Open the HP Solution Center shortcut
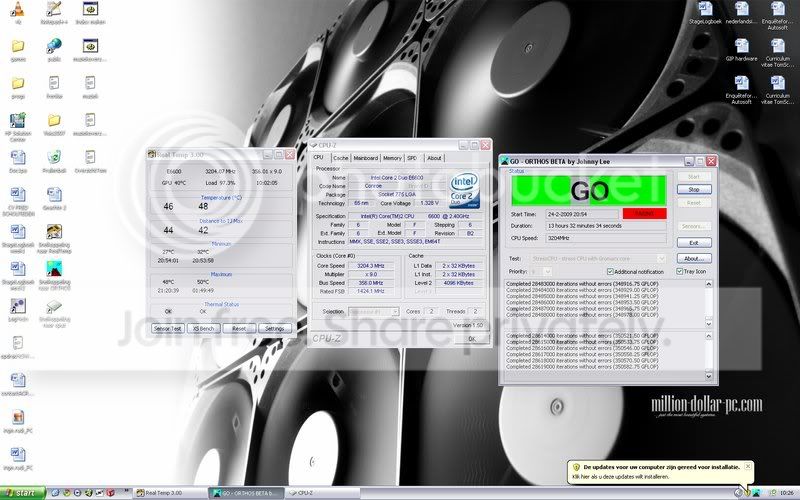 point(18,120)
